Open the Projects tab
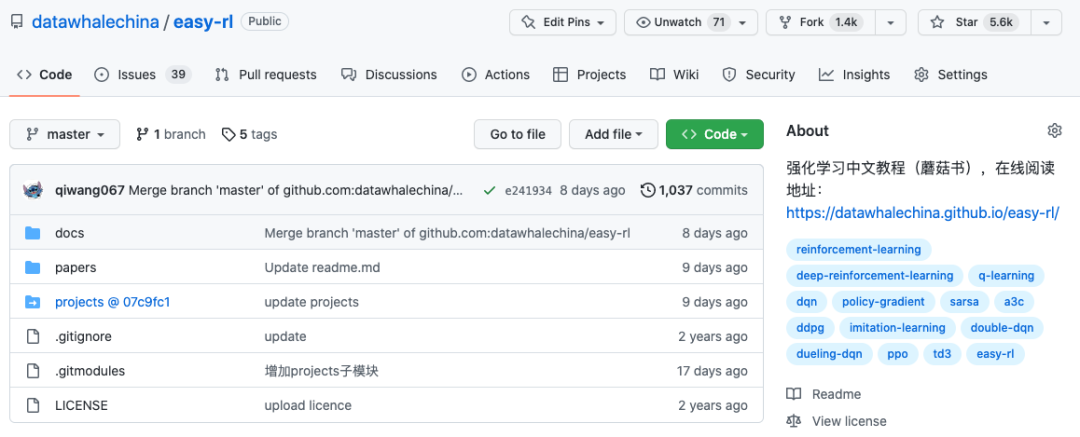 [x=590, y=74]
